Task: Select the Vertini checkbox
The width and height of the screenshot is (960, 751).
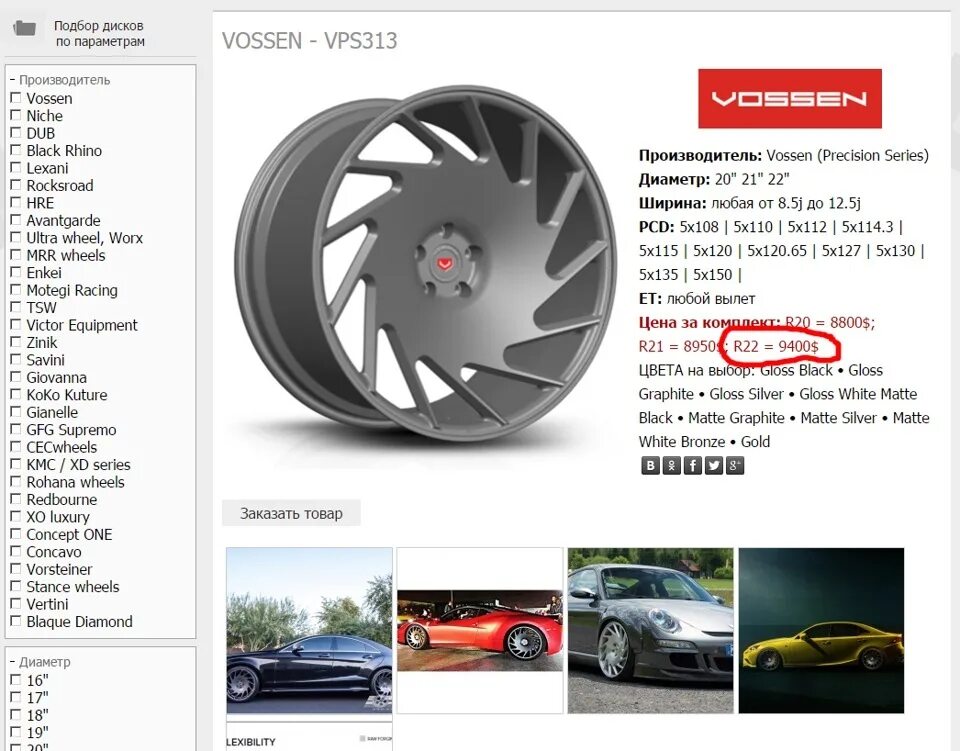Action: pyautogui.click(x=16, y=603)
